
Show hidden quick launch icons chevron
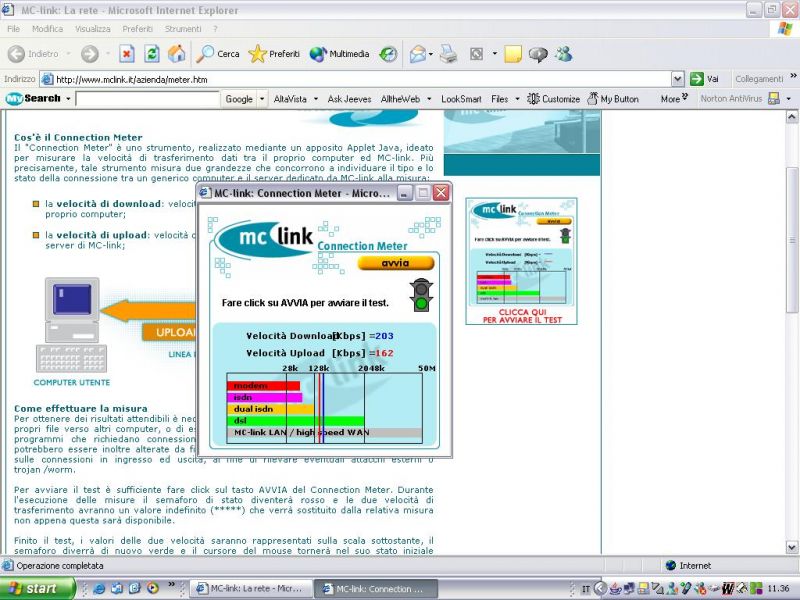[171, 585]
